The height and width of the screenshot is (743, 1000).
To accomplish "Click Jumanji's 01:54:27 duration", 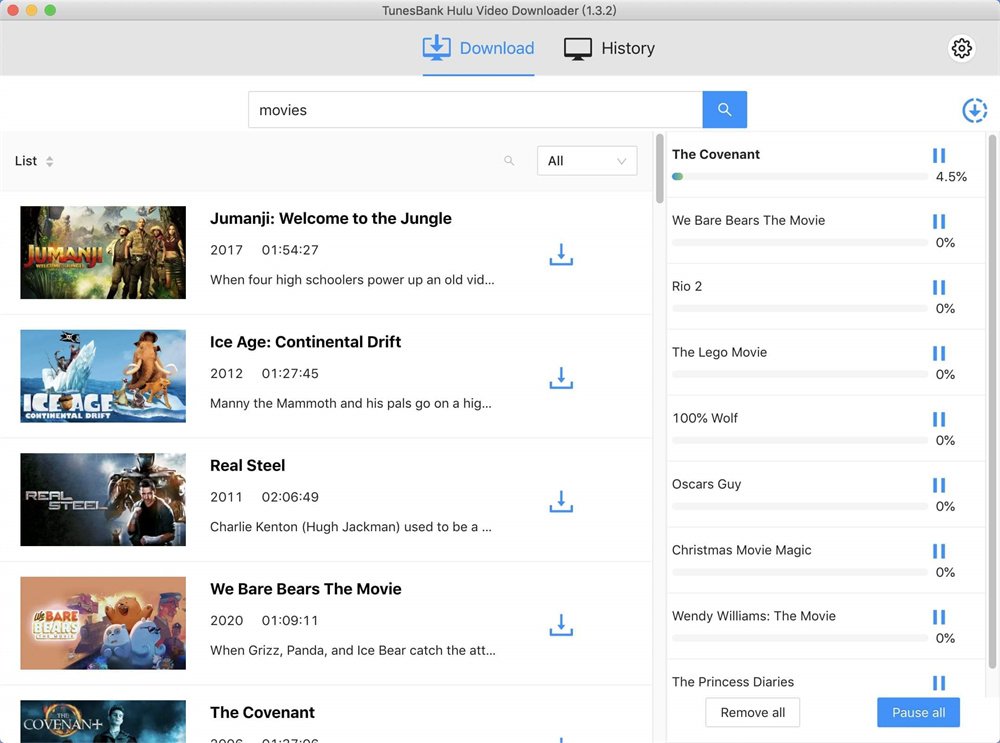I will [290, 250].
